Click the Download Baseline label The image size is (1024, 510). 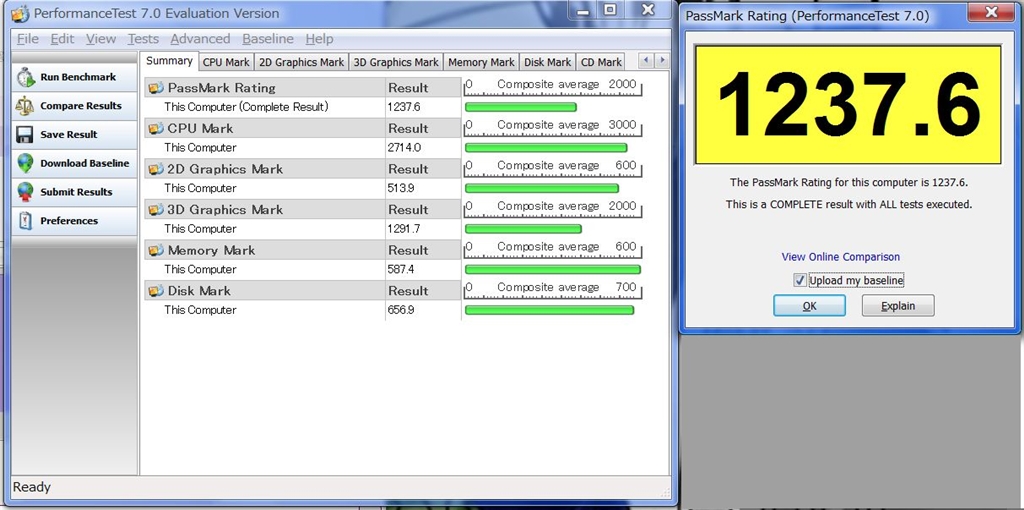(85, 163)
